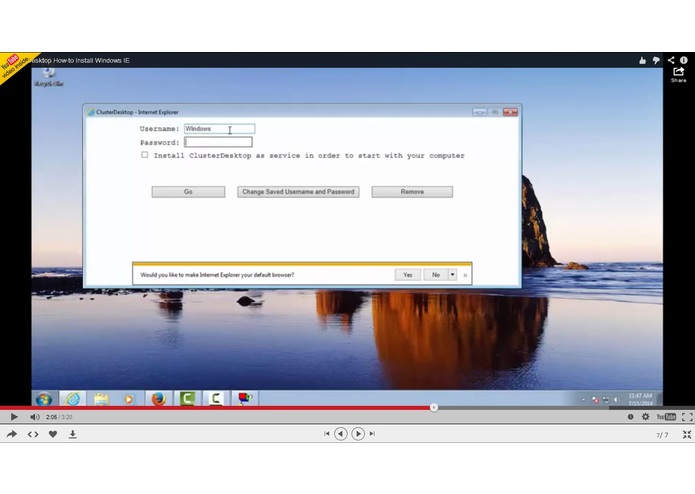695x494 pixels.
Task: Click the share arrow below the player
Action: point(12,434)
